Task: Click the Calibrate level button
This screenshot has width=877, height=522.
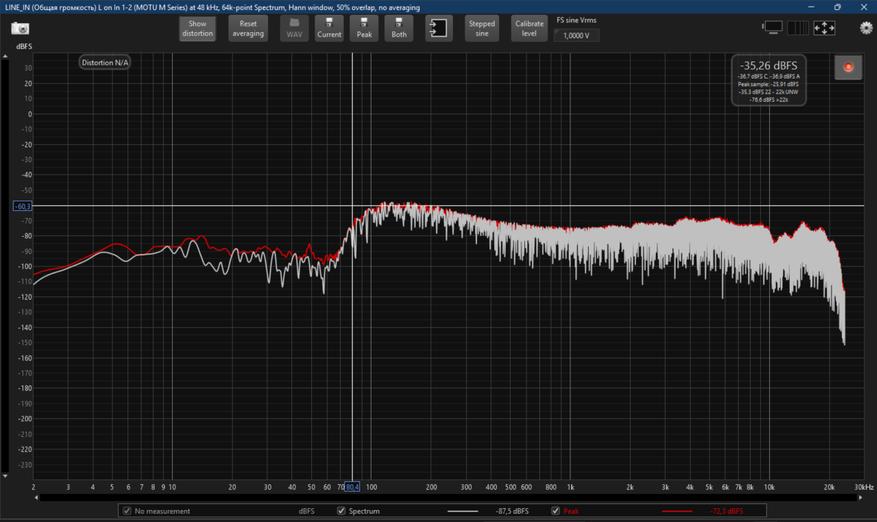Action: click(x=529, y=28)
